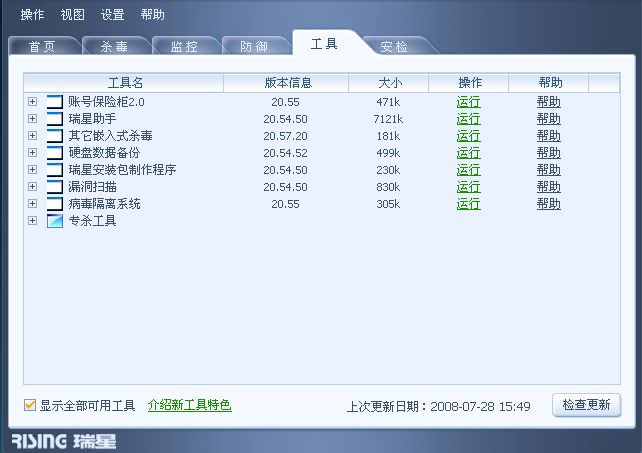Expand the 硬盘数据备份 row
This screenshot has height=453, width=642.
pyautogui.click(x=32, y=153)
